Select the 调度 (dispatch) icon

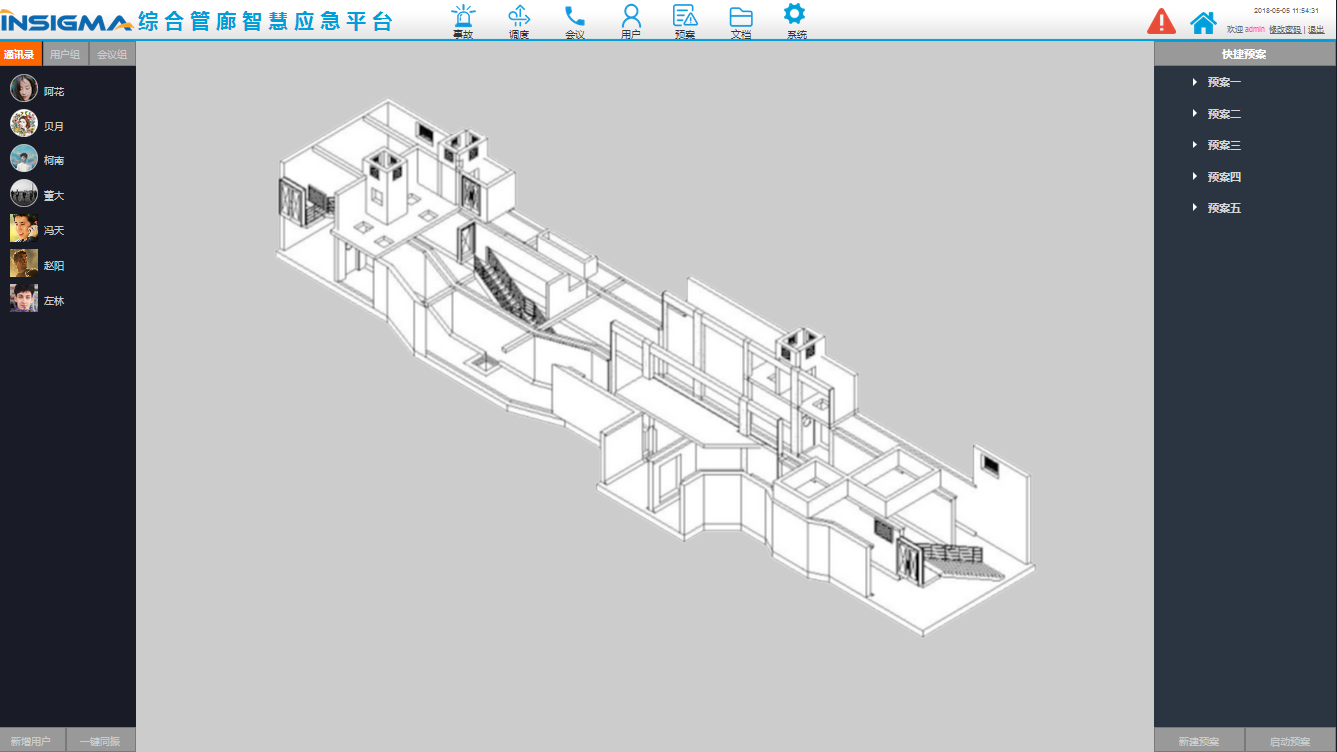[x=519, y=18]
